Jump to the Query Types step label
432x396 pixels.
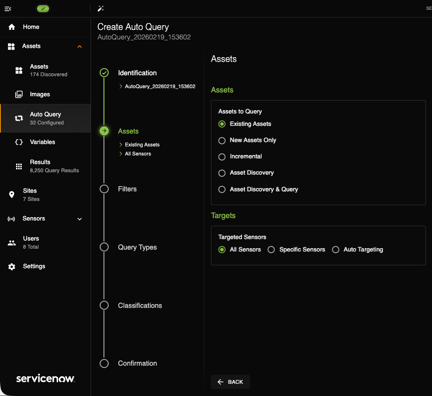coord(137,247)
